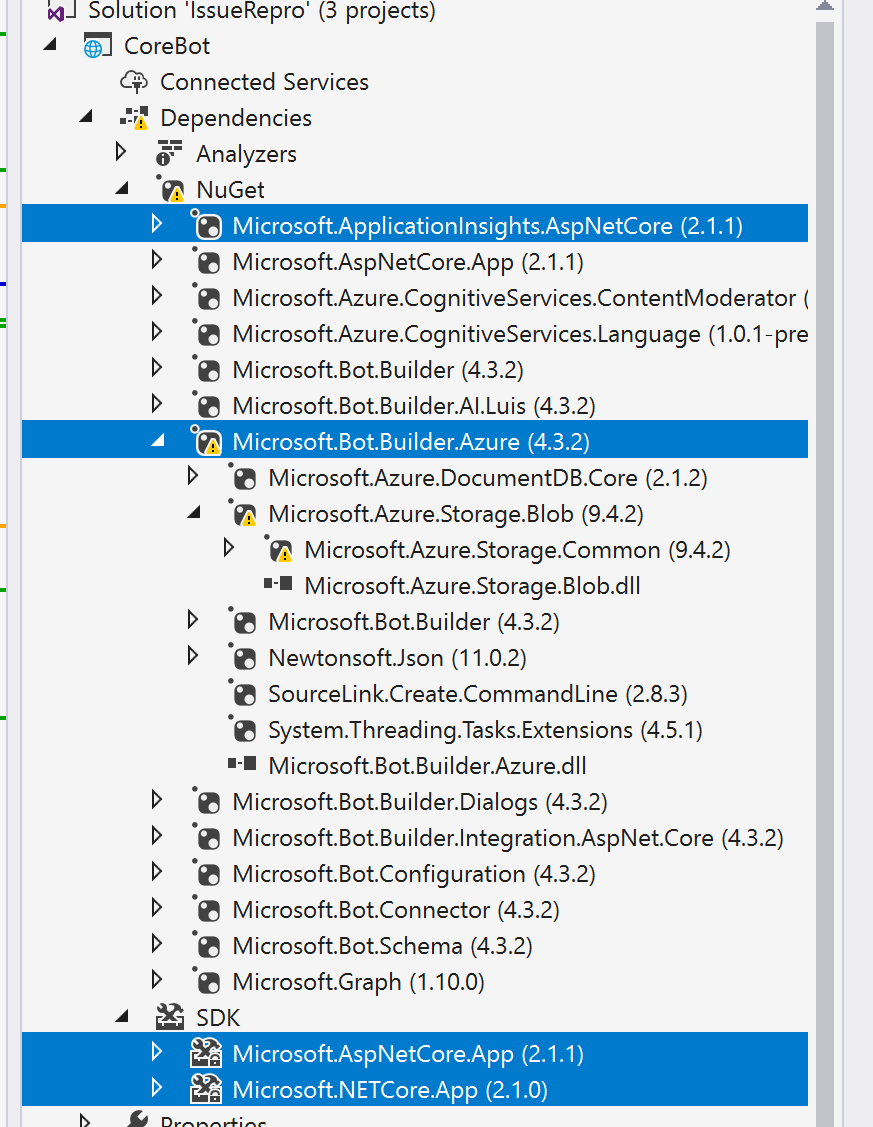The height and width of the screenshot is (1127, 873).
Task: Click the CognitiveServices.Language package icon
Action: (207, 333)
